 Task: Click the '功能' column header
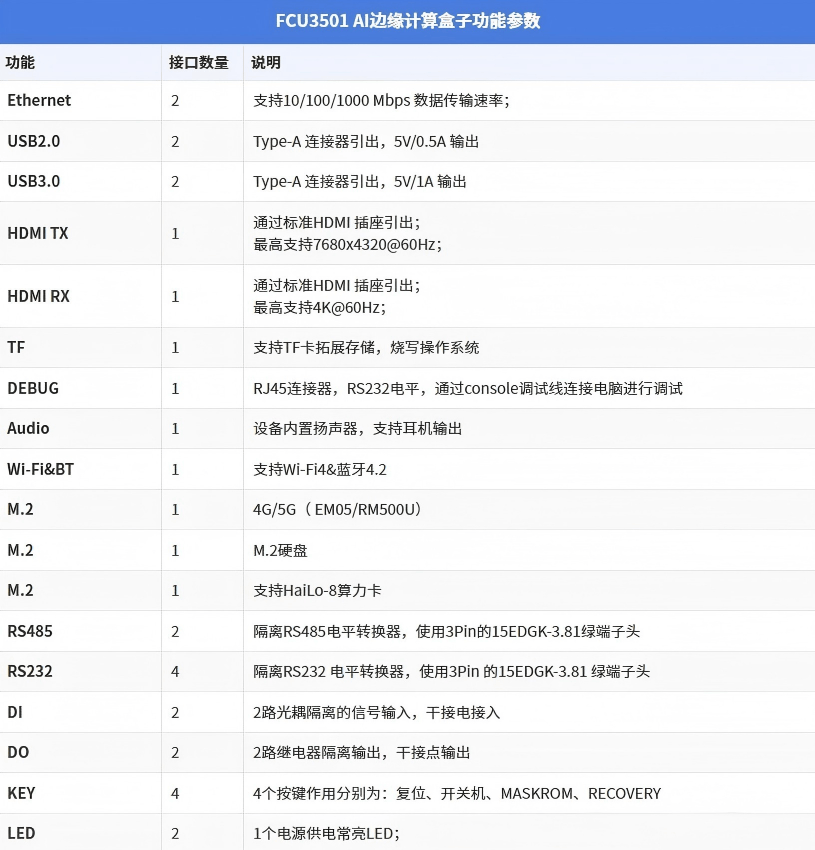coord(20,62)
